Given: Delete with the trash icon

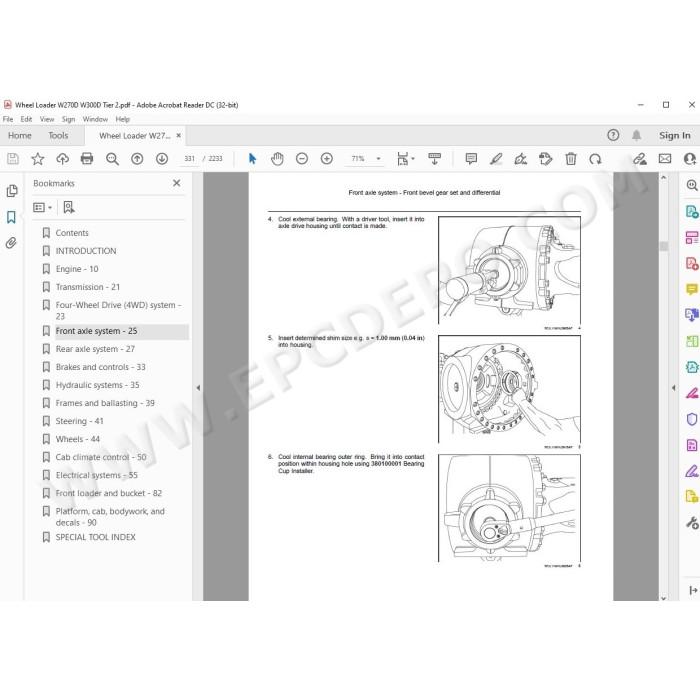Looking at the screenshot, I should [571, 158].
